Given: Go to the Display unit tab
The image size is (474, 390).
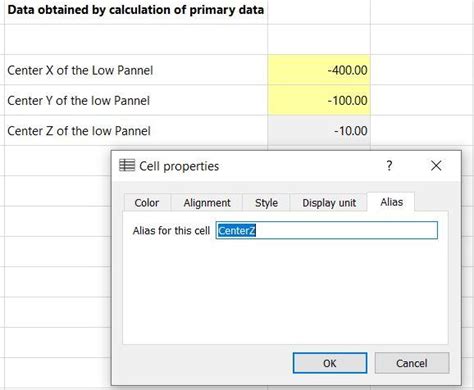Looking at the screenshot, I should pyautogui.click(x=329, y=203).
